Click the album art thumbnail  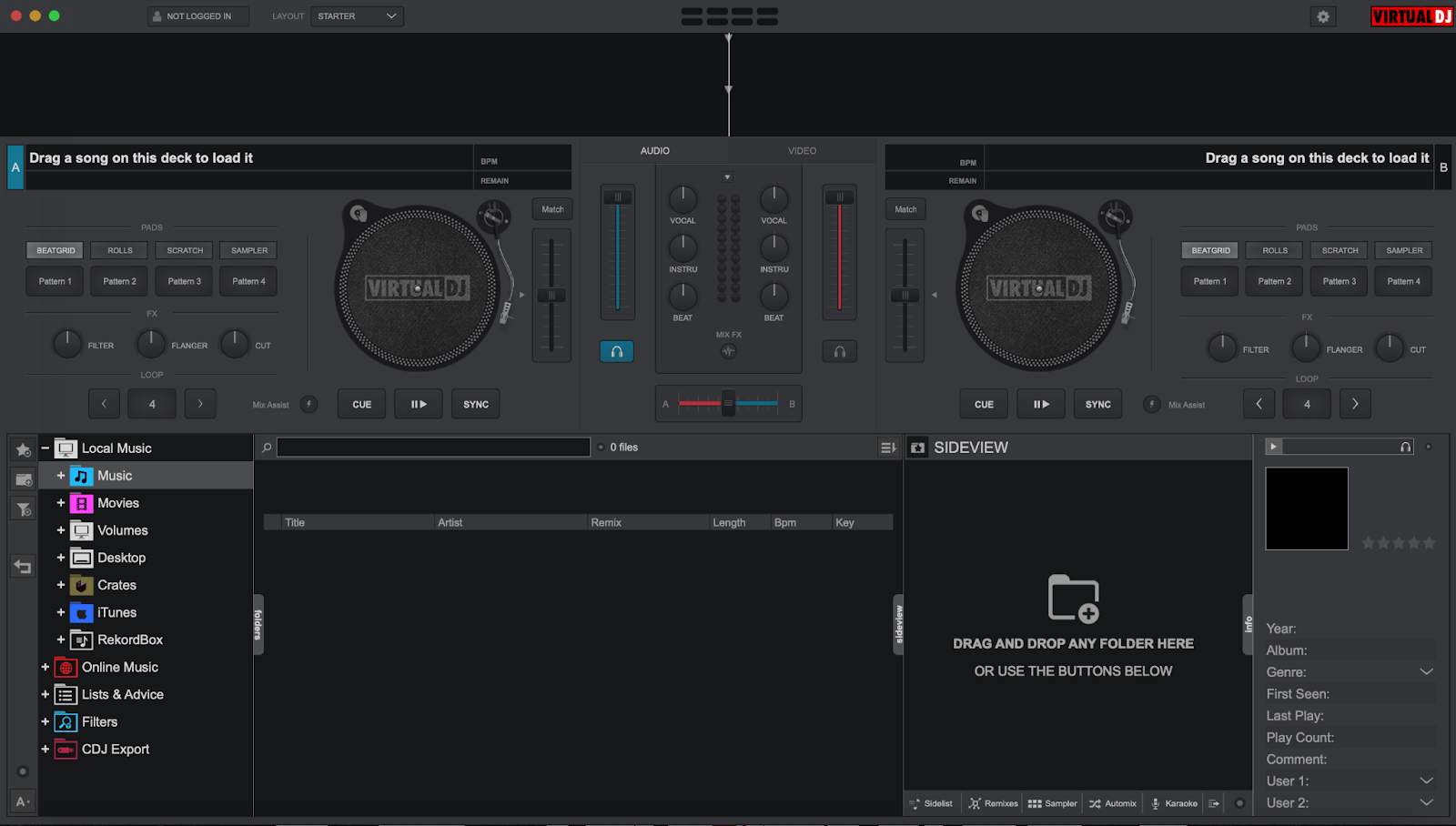[1307, 509]
